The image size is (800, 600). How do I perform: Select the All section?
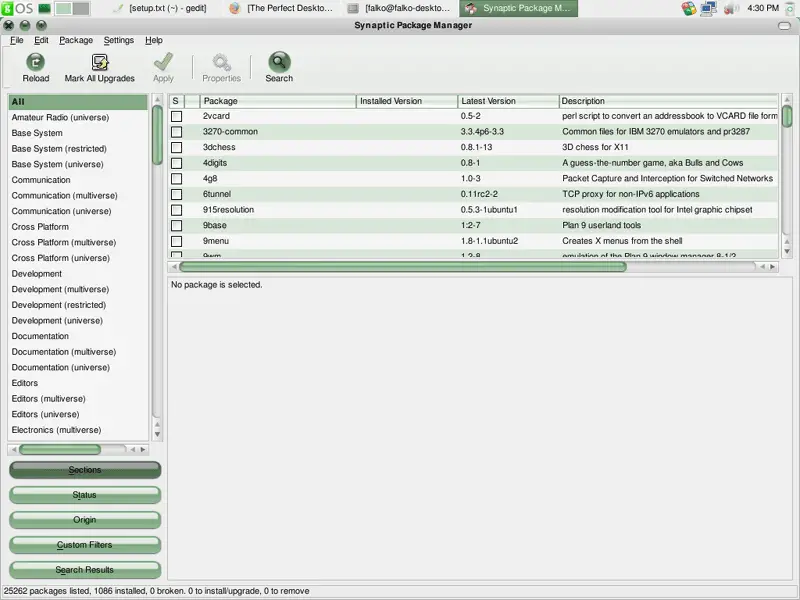[78, 102]
